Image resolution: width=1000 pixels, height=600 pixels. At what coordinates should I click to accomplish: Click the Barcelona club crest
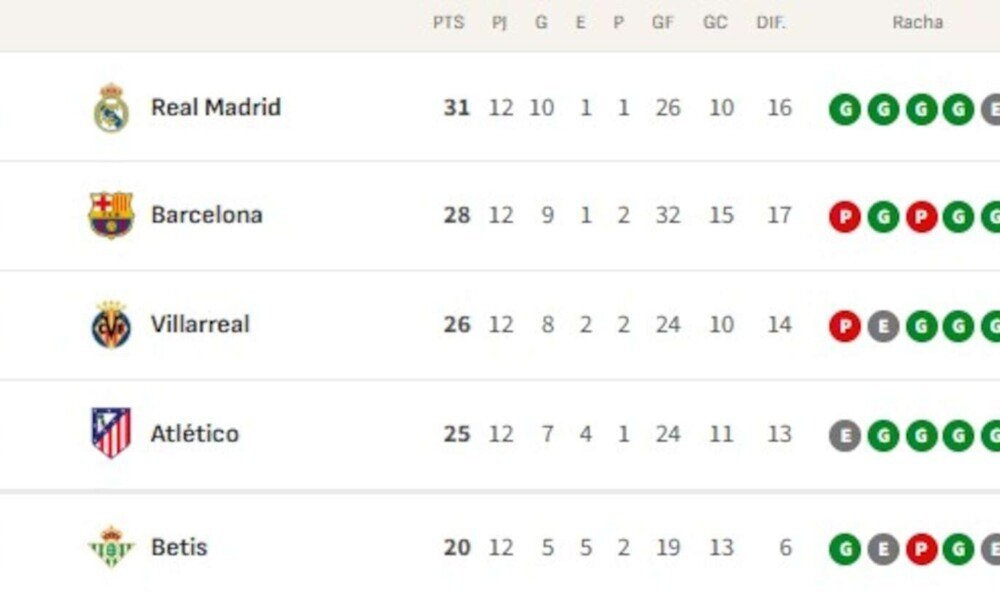[111, 215]
